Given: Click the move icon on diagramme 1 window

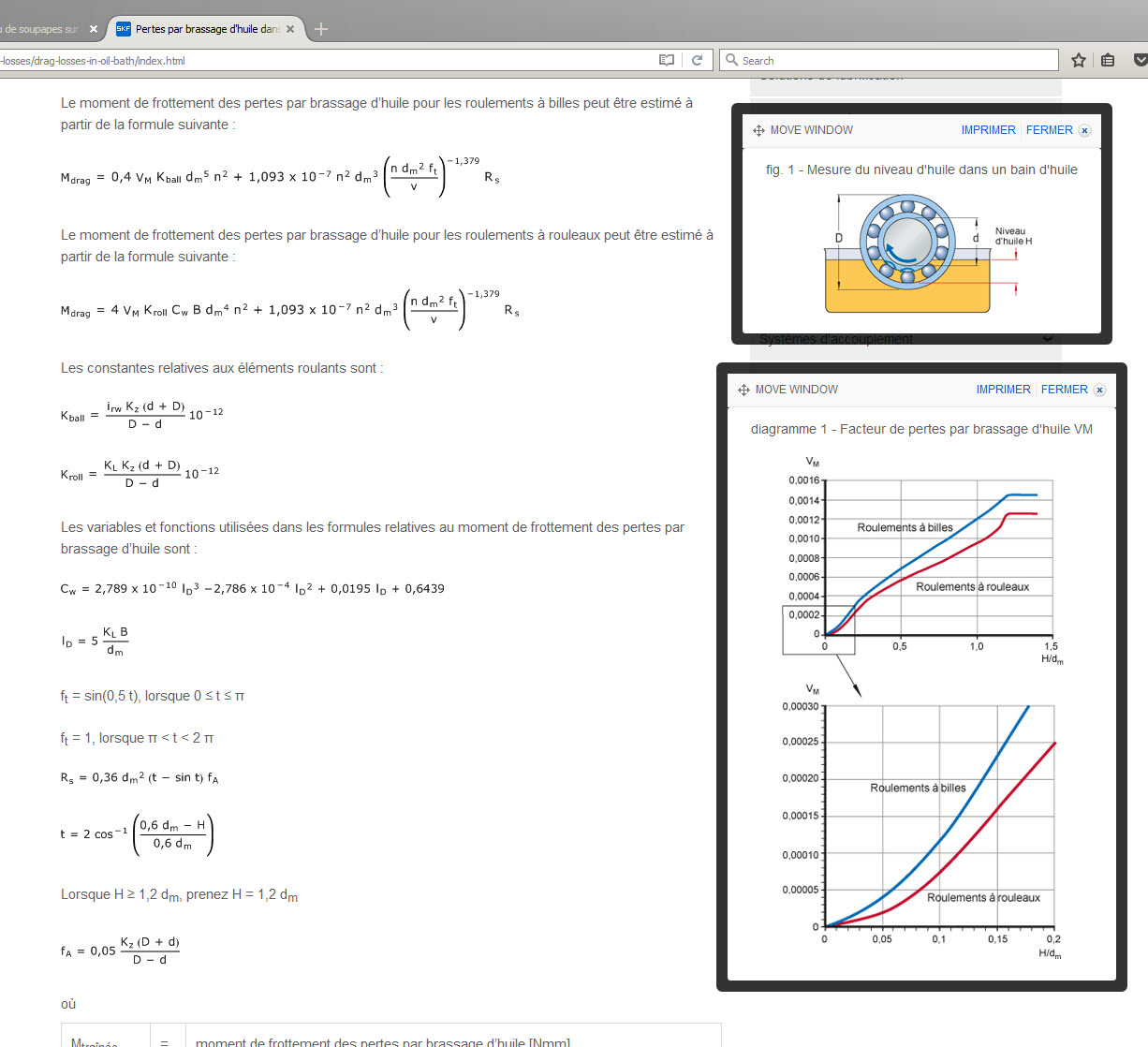Looking at the screenshot, I should click(743, 390).
